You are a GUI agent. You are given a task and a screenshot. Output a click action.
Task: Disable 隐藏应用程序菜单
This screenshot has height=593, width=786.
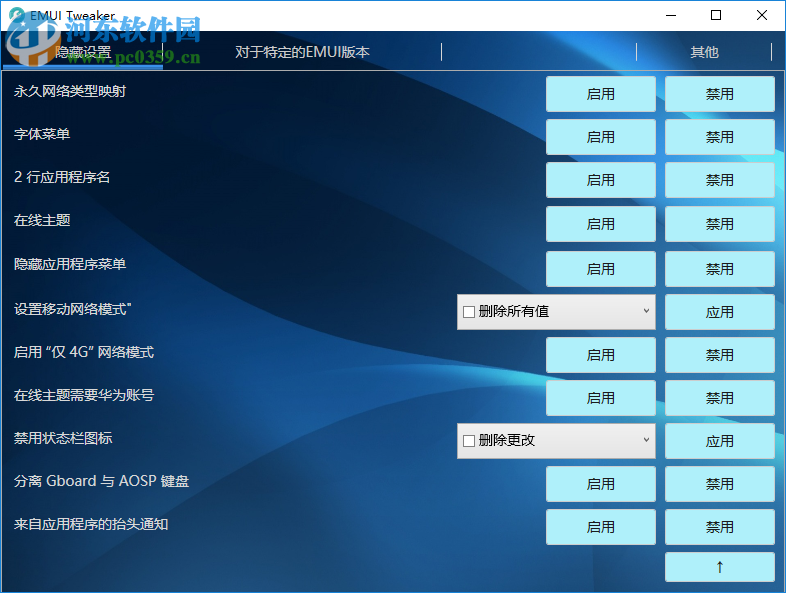tap(719, 269)
